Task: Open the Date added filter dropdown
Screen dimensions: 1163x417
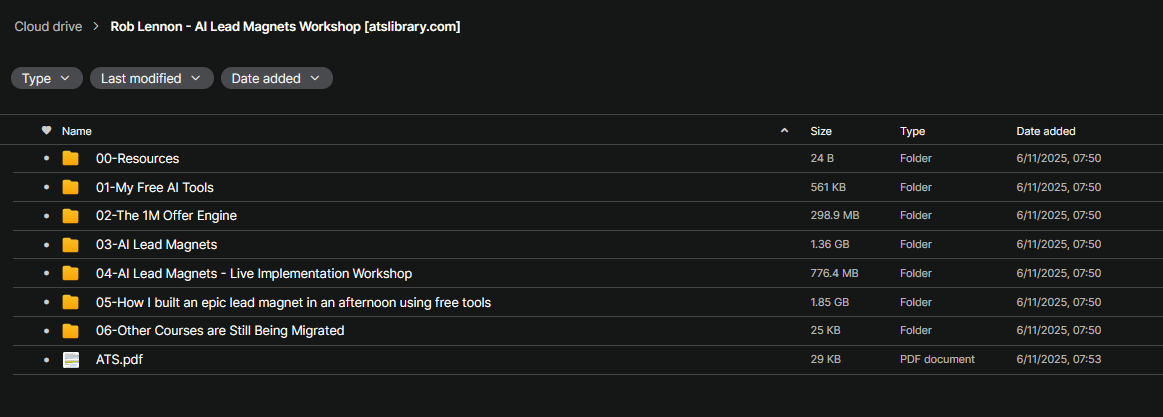Action: (x=276, y=78)
